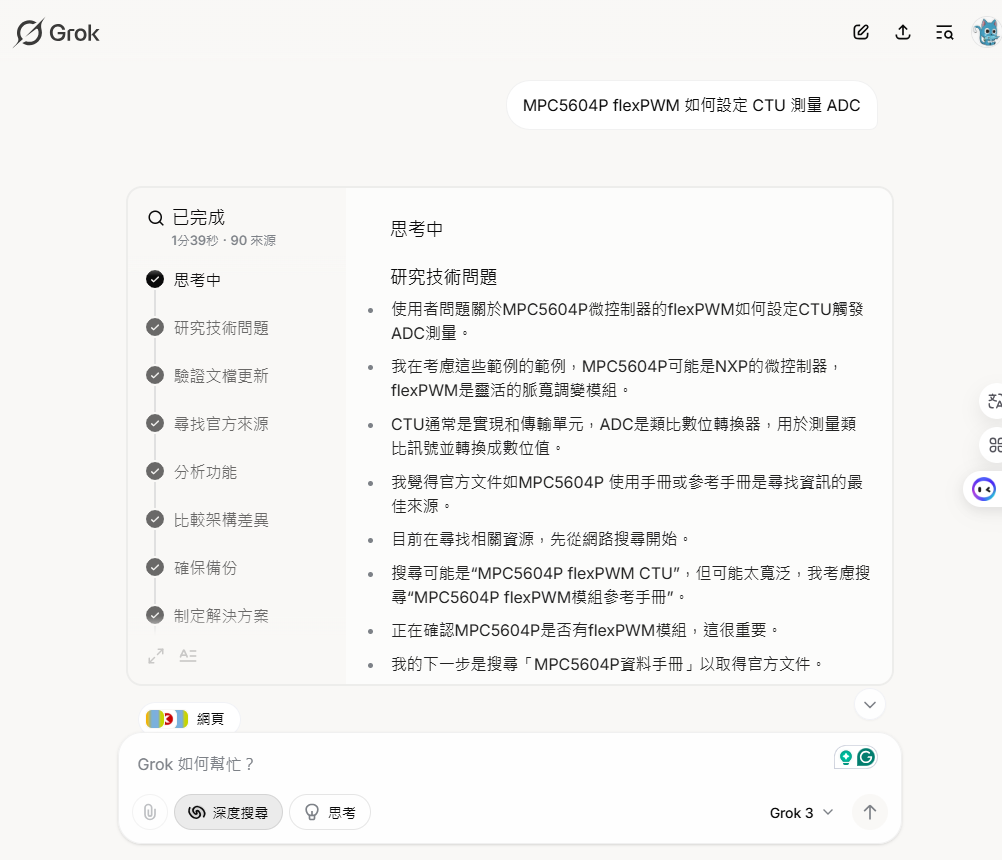Viewport: 1002px width, 860px height.
Task: Select the 尋找官方來源 step
Action: pyautogui.click(x=221, y=424)
